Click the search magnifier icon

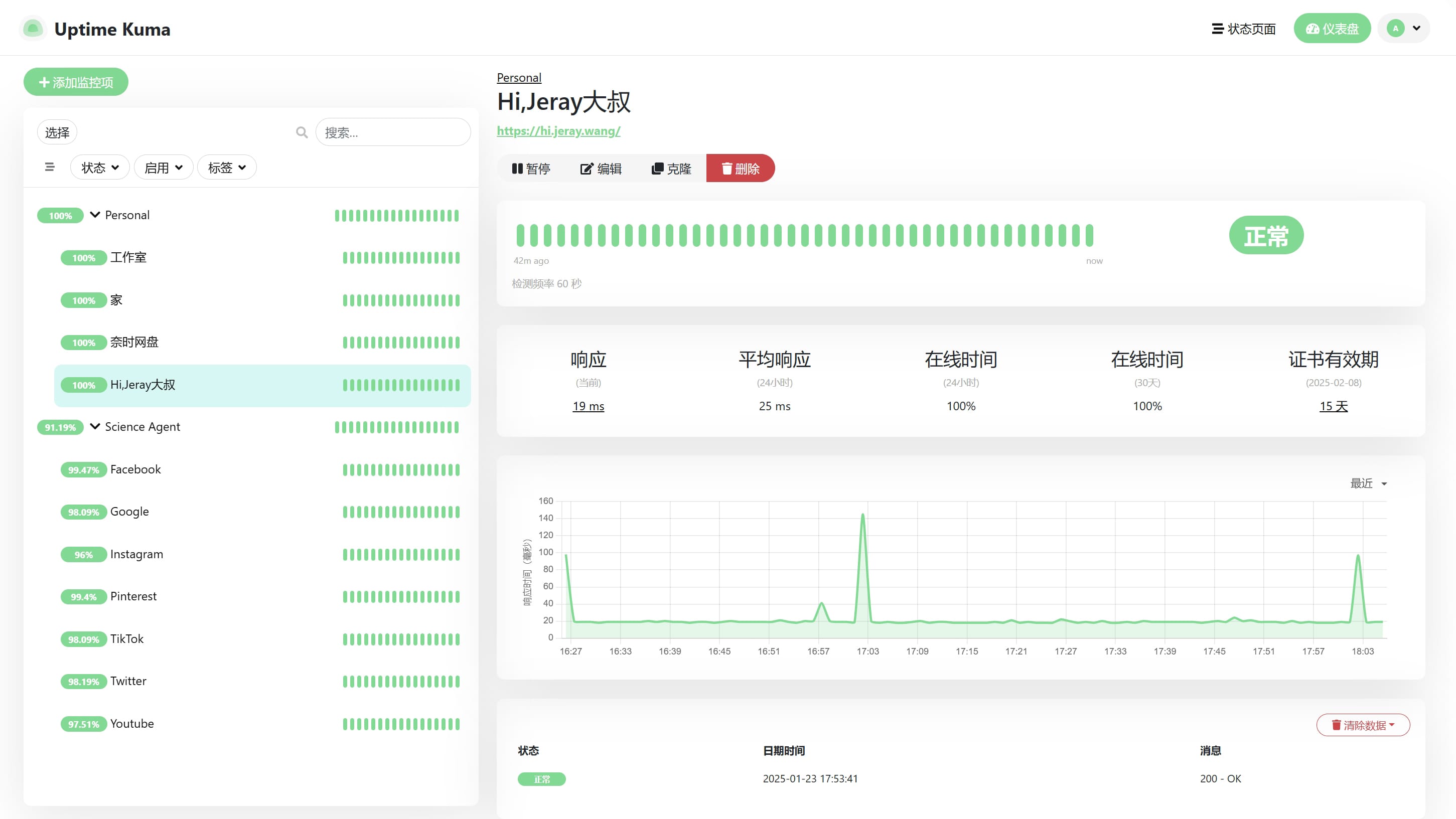tap(302, 132)
